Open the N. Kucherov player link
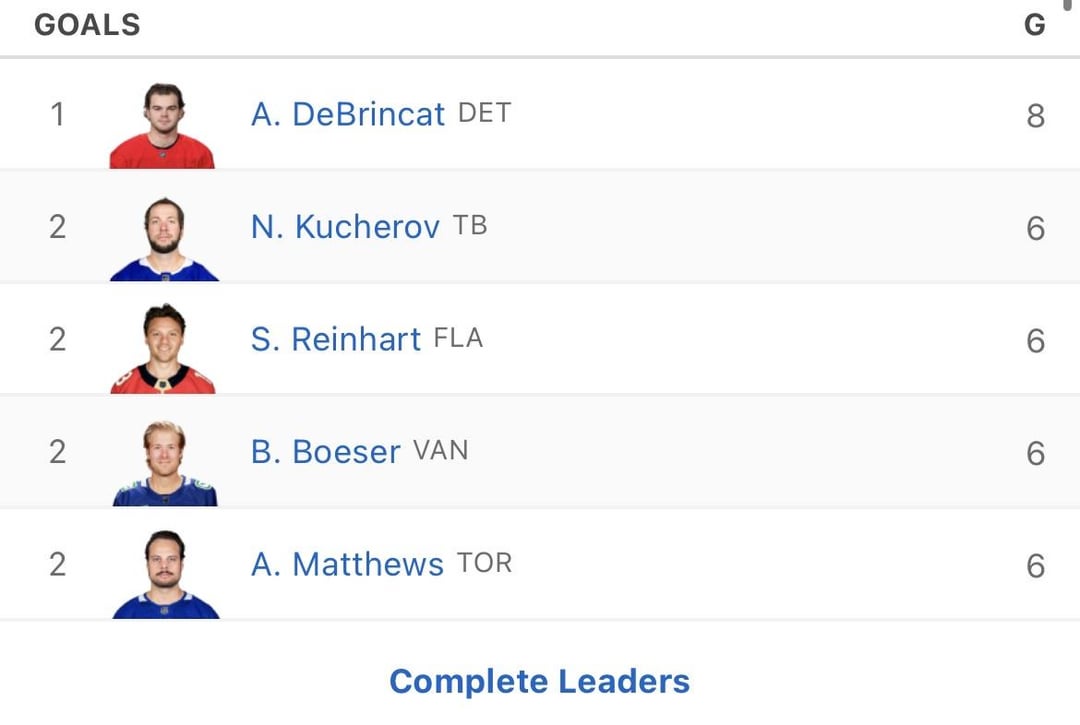 344,227
